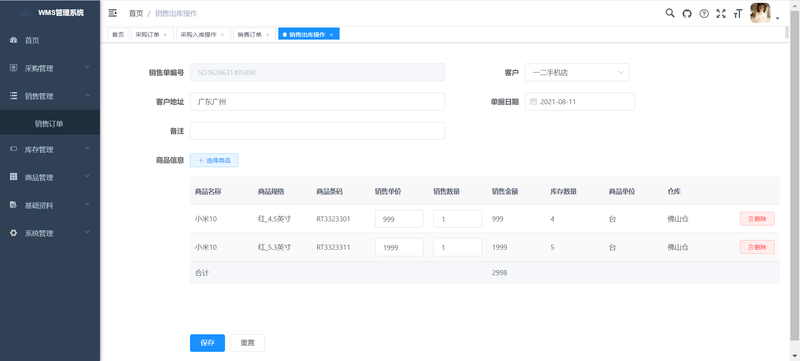Edit 销售数量 for RT3323311 row

pyautogui.click(x=458, y=247)
